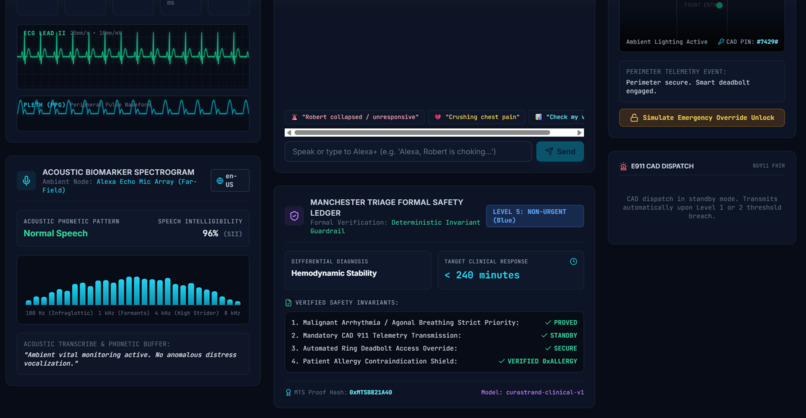This screenshot has width=806, height=418.
Task: Click the "Ambient Lighting Active" label
Action: point(666,42)
